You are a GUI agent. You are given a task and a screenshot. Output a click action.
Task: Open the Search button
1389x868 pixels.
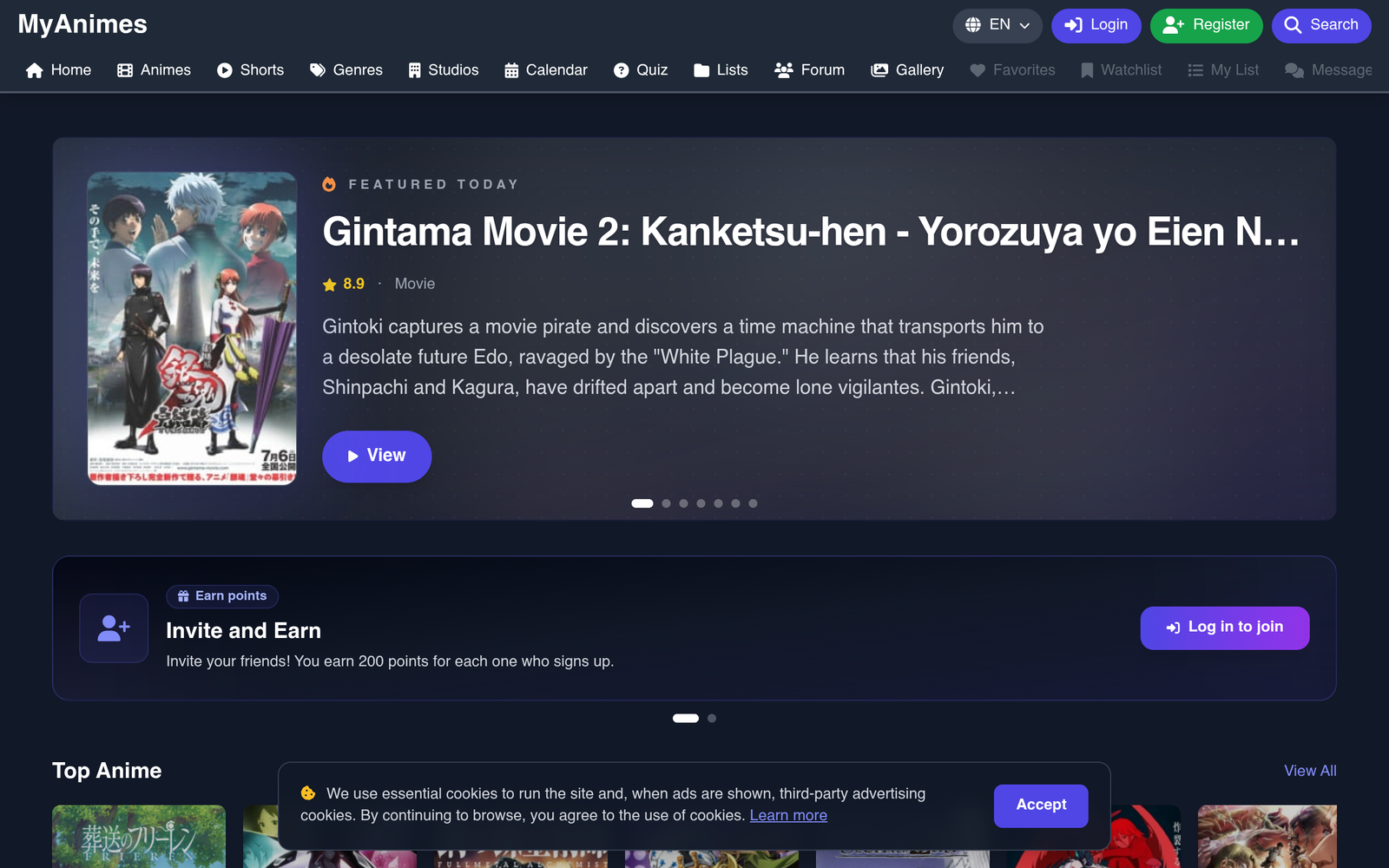pyautogui.click(x=1321, y=25)
